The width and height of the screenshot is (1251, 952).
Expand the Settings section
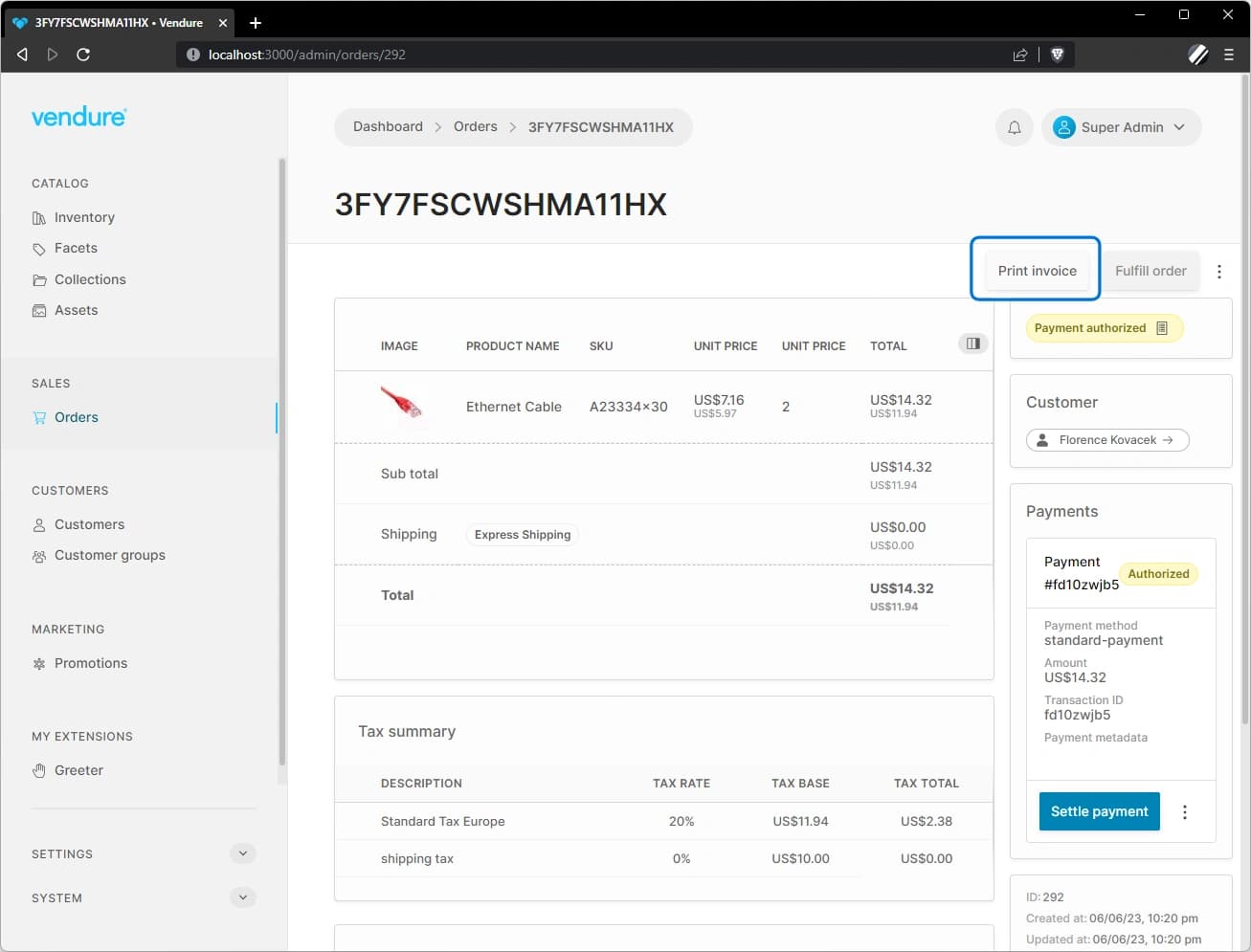point(242,852)
